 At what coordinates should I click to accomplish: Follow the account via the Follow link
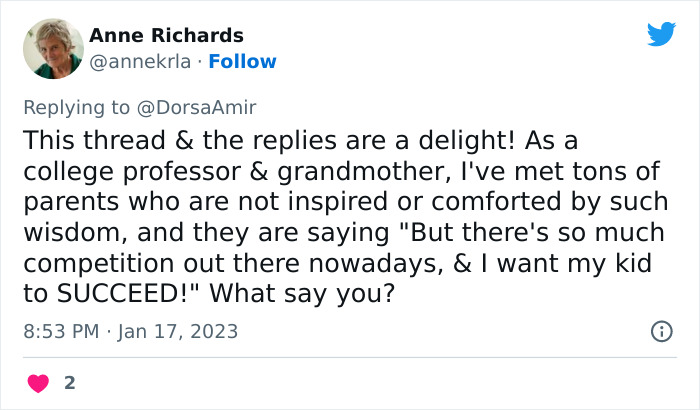242,62
